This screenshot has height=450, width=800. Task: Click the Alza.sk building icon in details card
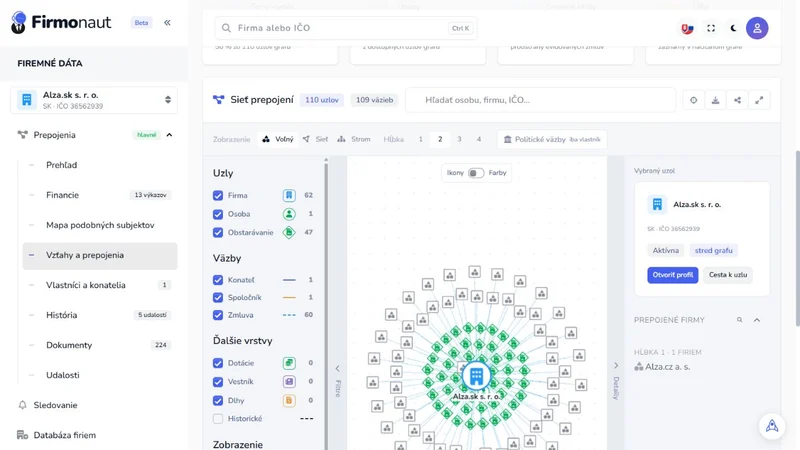pyautogui.click(x=657, y=205)
